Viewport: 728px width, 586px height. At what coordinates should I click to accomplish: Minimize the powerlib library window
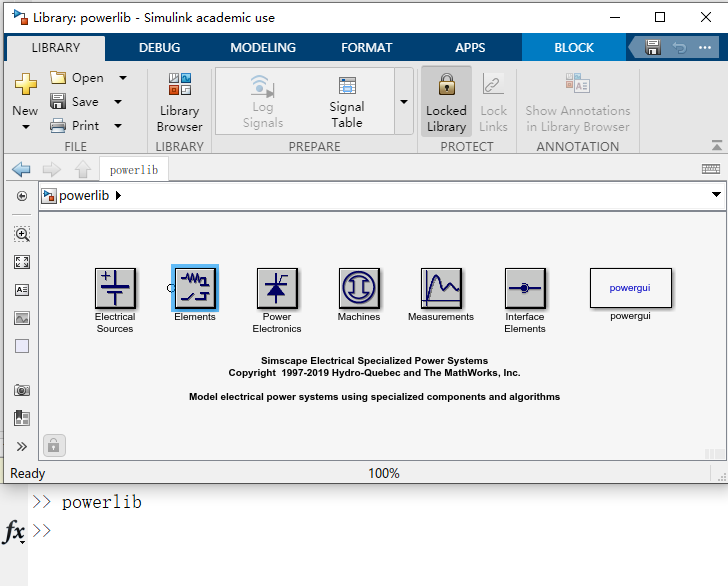(615, 17)
